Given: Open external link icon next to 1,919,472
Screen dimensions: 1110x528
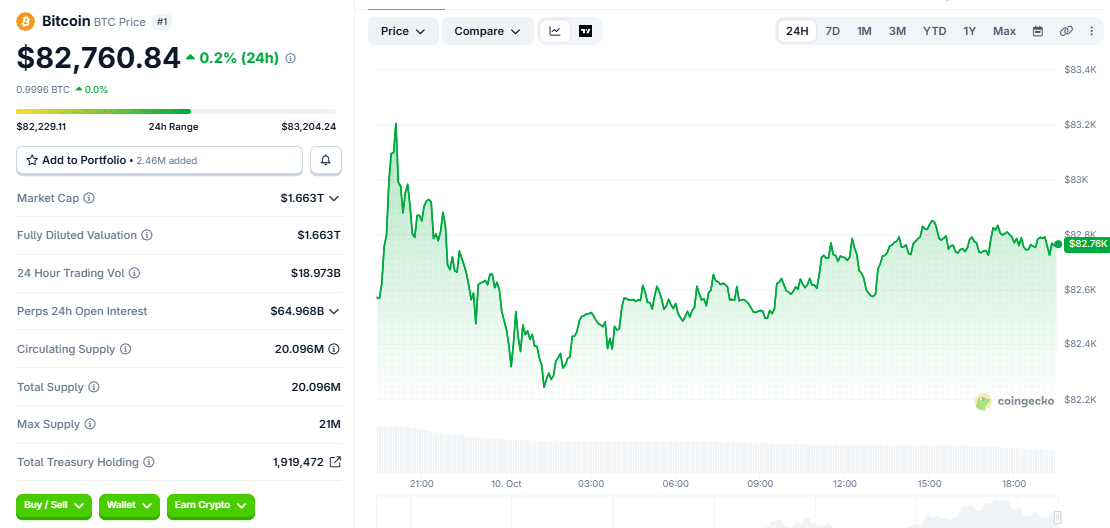Looking at the screenshot, I should (x=336, y=462).
